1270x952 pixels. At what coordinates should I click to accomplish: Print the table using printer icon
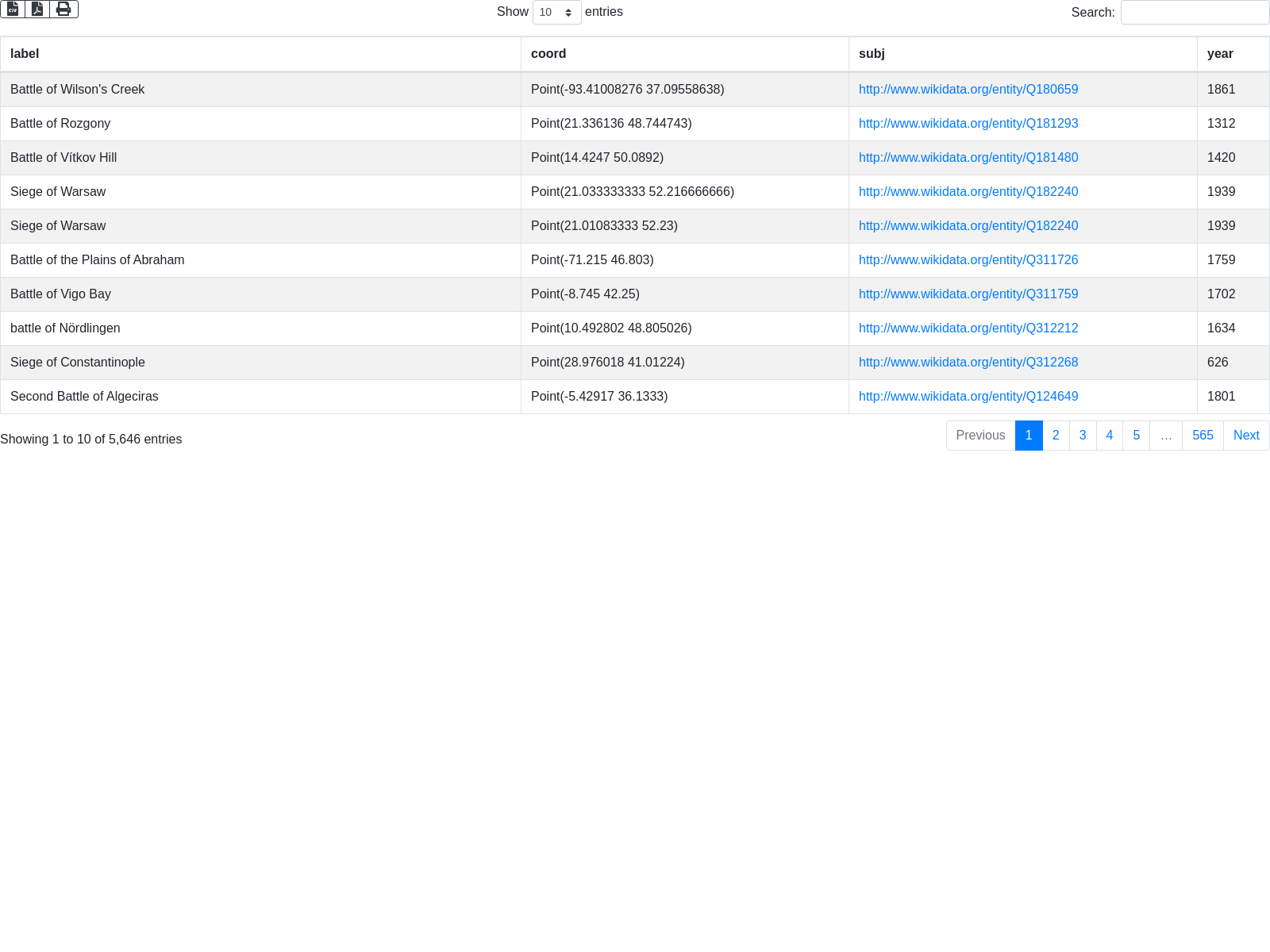pyautogui.click(x=63, y=9)
